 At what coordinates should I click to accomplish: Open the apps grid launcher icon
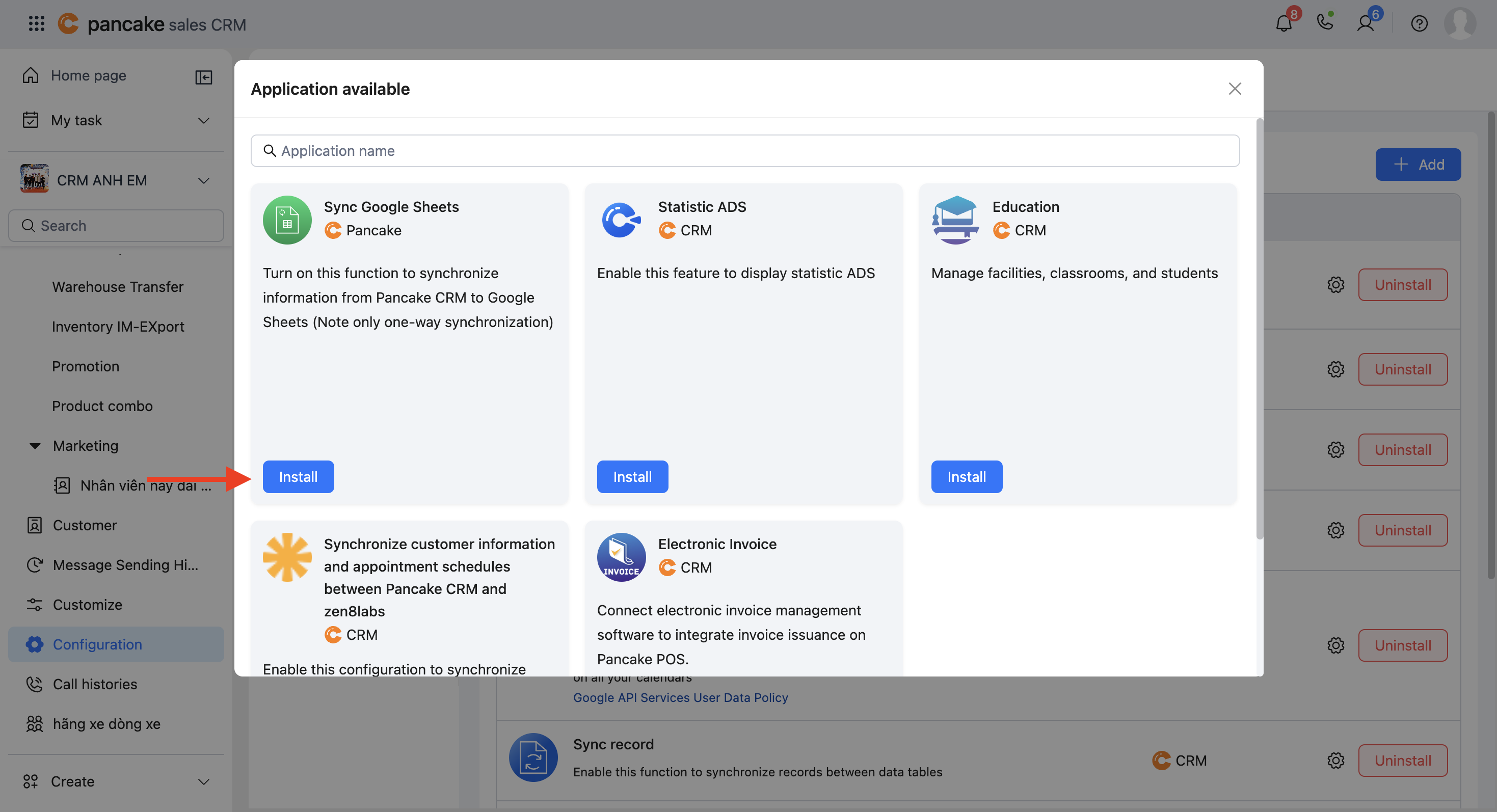[36, 24]
